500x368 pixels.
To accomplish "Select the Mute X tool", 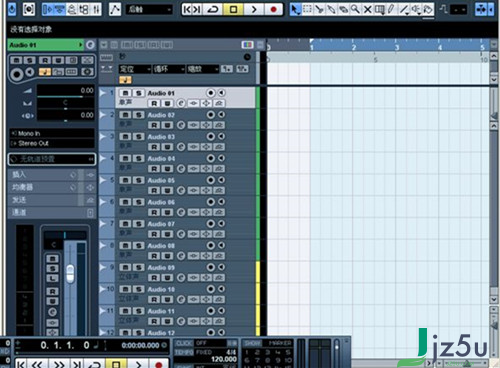I will (x=367, y=9).
